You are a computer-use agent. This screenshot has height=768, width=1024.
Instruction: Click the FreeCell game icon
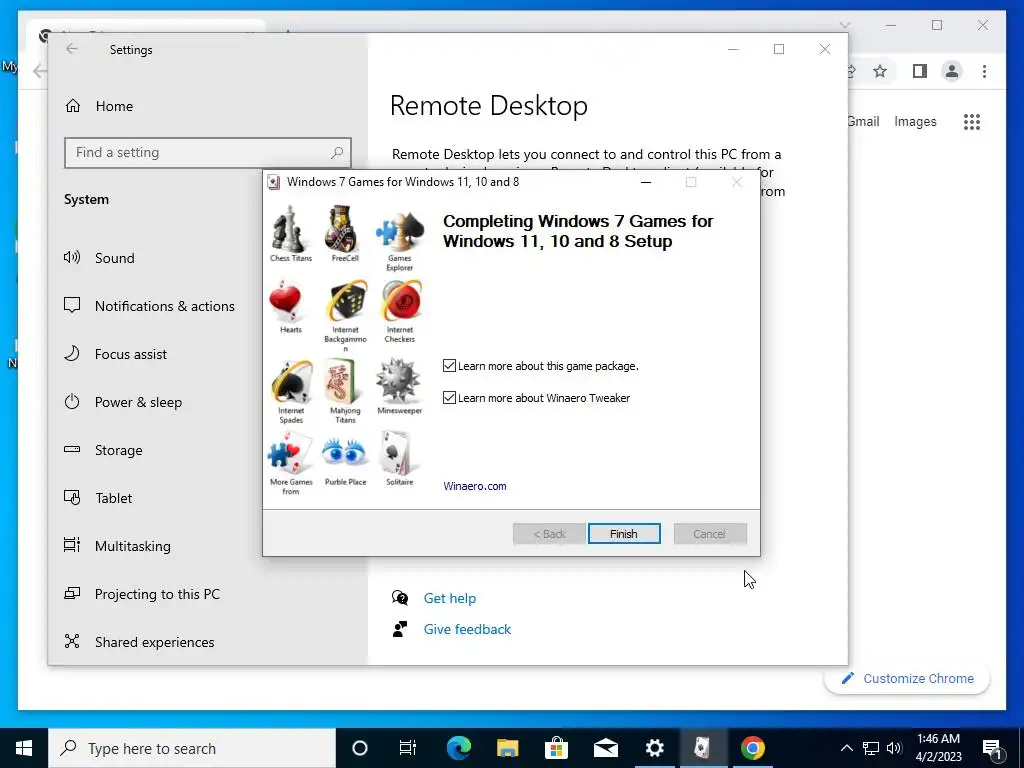point(342,229)
